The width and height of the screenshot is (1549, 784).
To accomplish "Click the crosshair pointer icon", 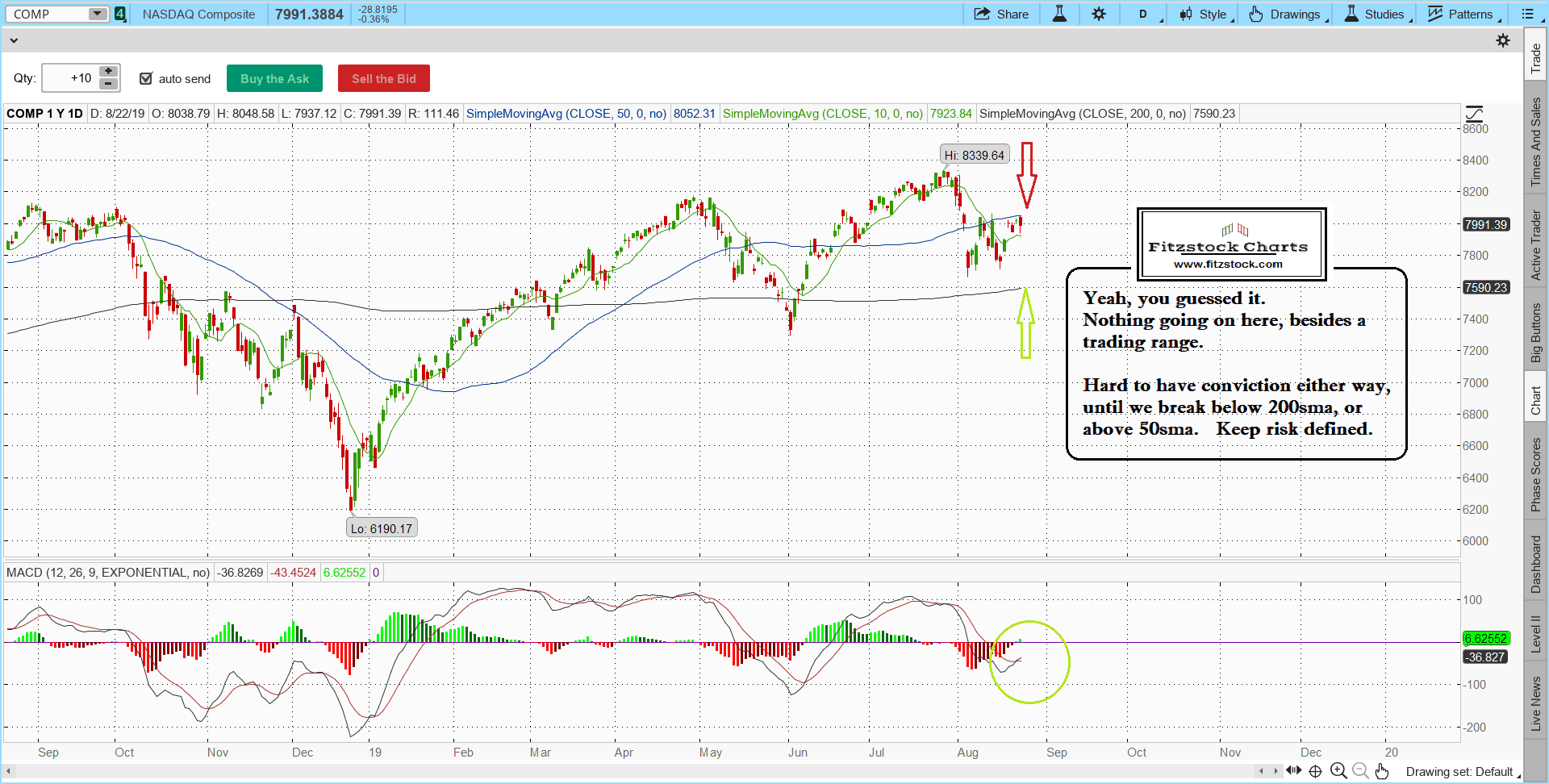I will coord(1315,771).
